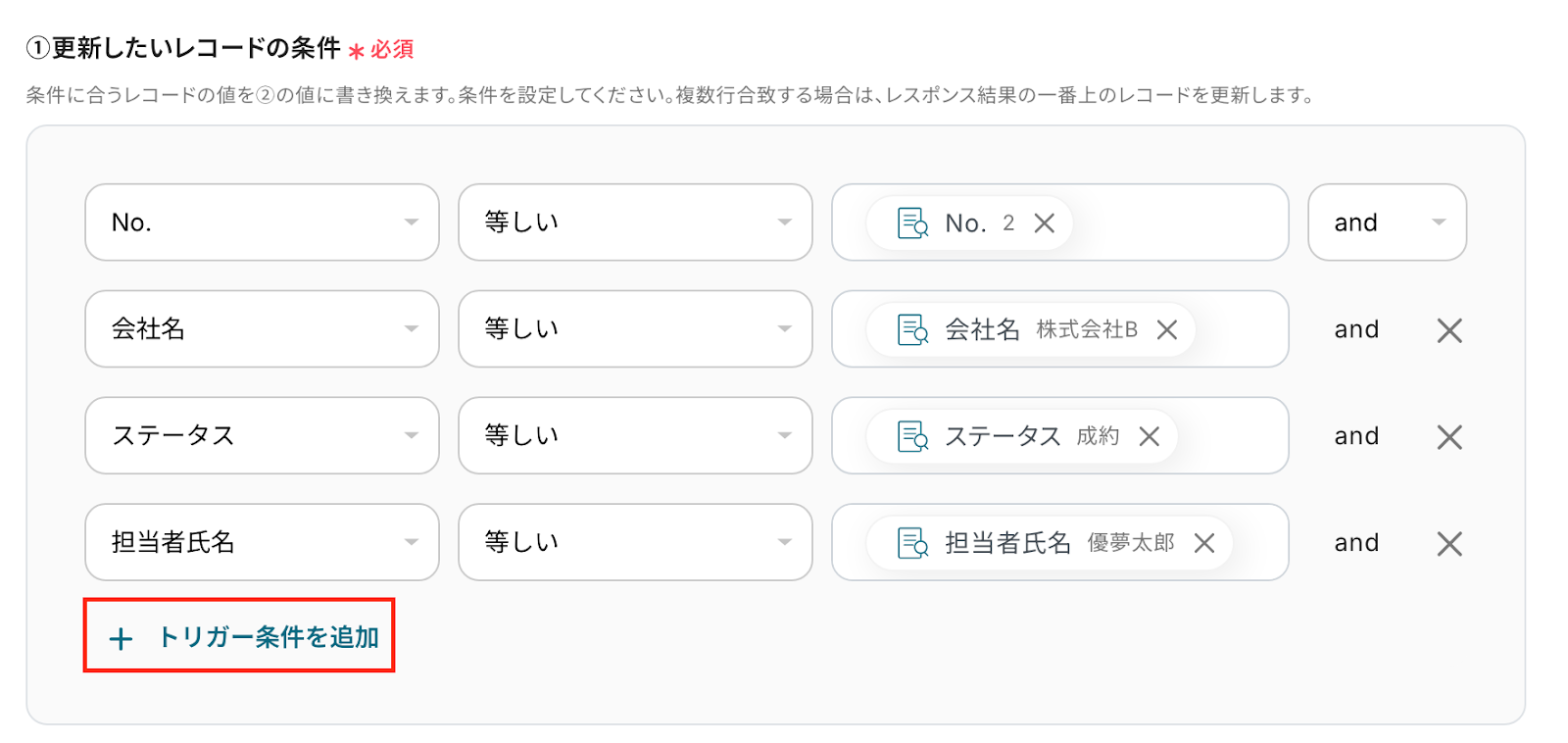Open 等しい operator dropdown in No. row
Viewport: 1568px width, 743px height.
[x=635, y=223]
